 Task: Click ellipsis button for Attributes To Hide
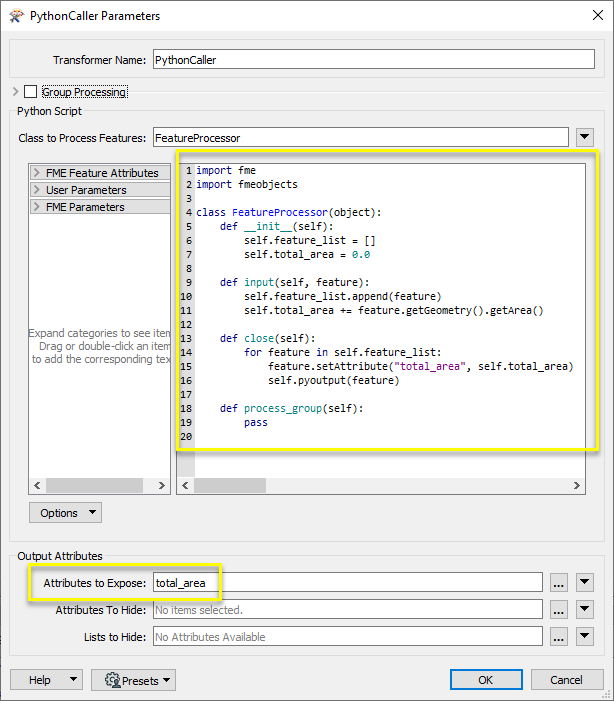[558, 609]
